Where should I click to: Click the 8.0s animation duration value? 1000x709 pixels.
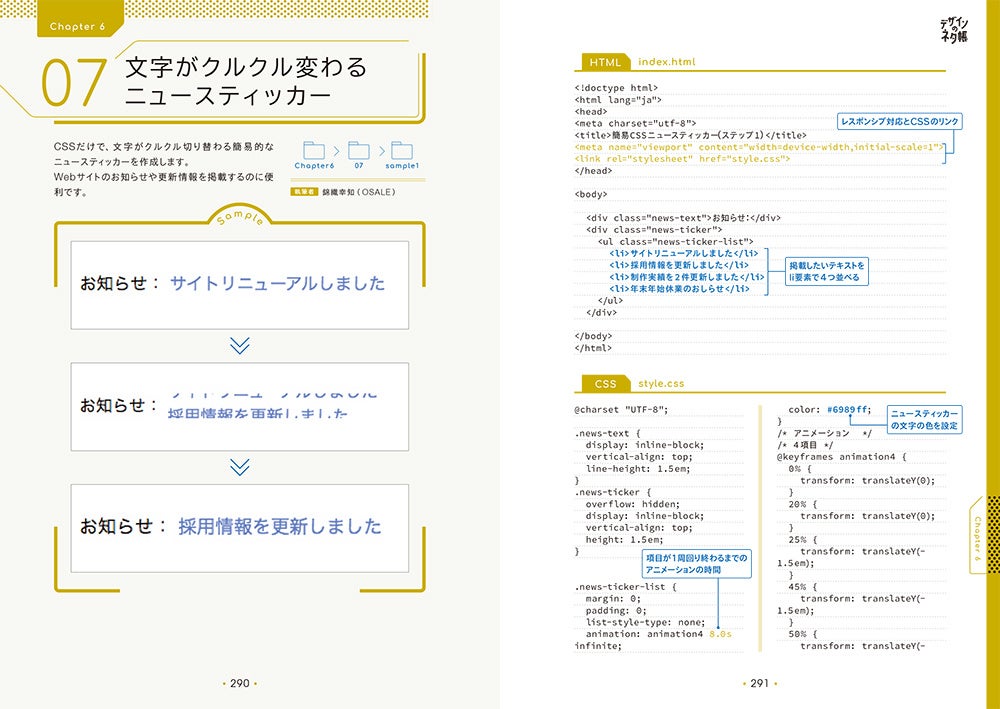pyautogui.click(x=720, y=634)
